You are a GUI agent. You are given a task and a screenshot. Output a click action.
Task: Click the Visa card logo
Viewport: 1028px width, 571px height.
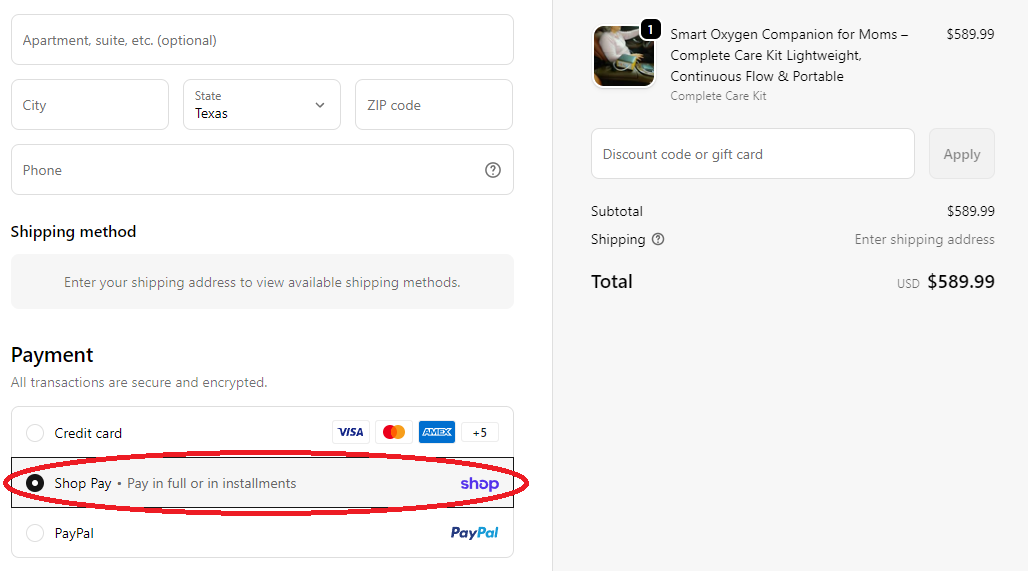[351, 432]
